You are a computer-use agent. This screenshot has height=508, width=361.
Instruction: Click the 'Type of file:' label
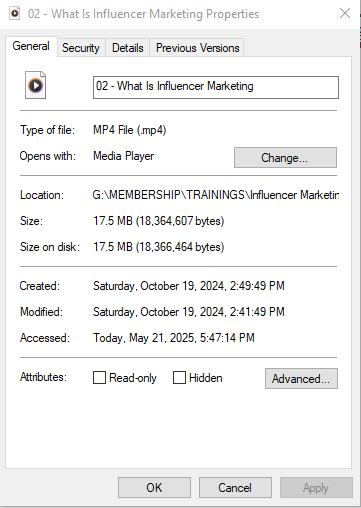click(47, 130)
